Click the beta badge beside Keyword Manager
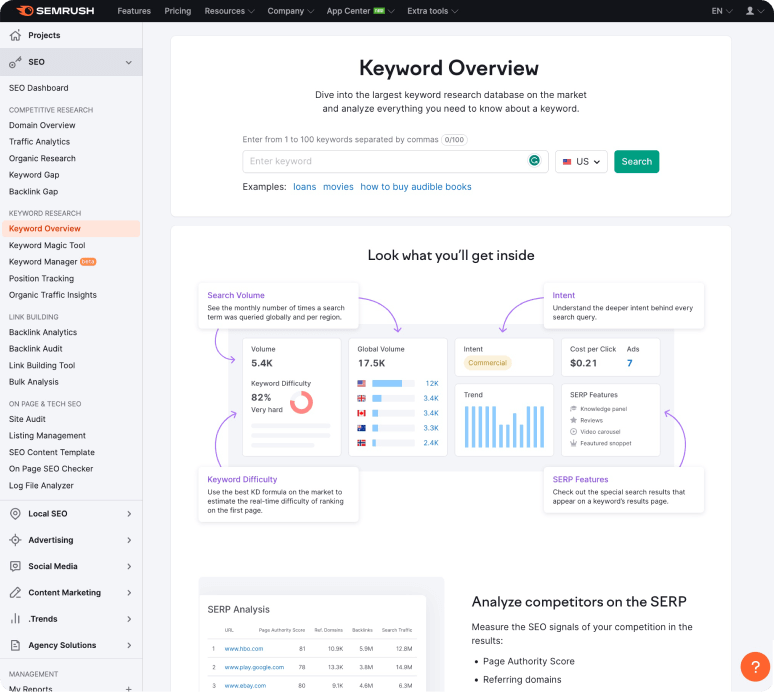 click(x=88, y=261)
